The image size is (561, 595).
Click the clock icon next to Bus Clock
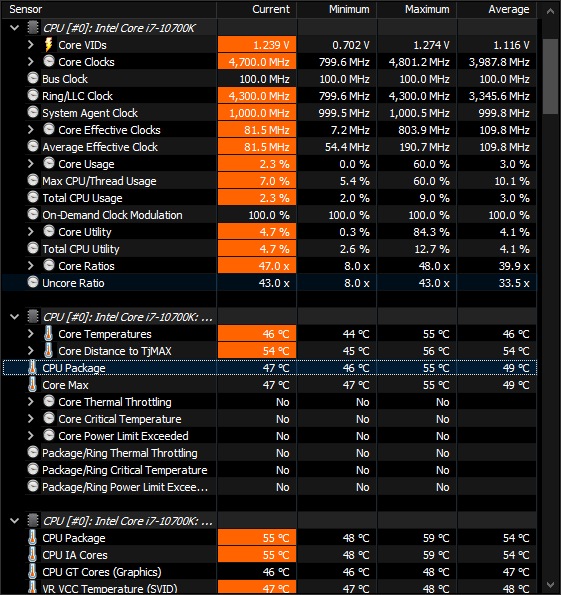33,78
